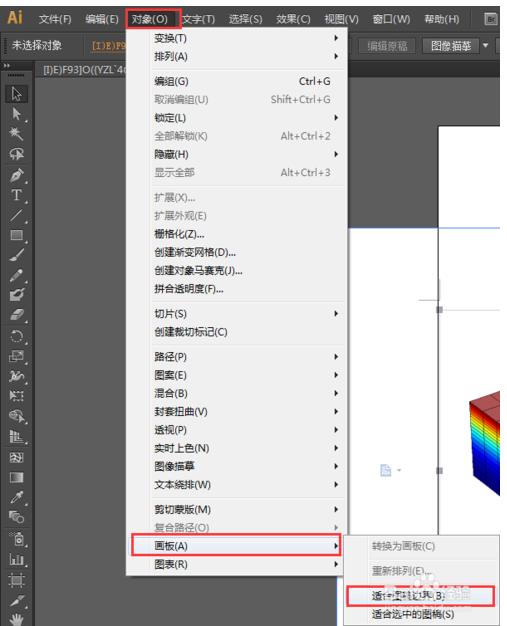Open the 视图(V) menu

coord(341,19)
